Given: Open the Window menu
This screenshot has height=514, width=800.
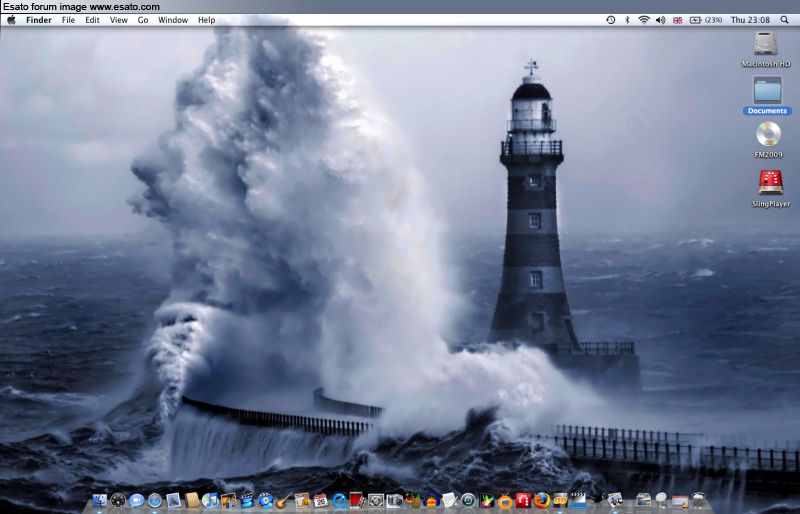Looking at the screenshot, I should click(x=172, y=20).
